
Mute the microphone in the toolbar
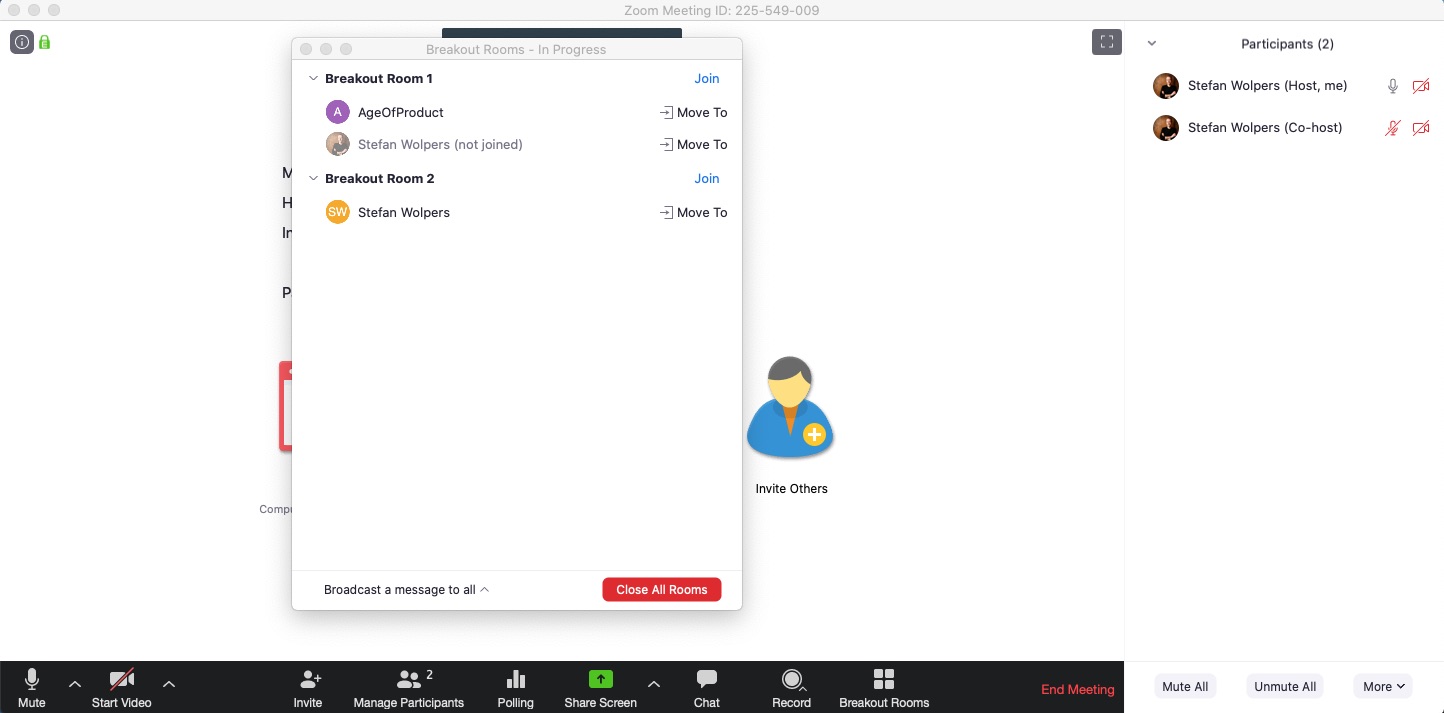tap(32, 680)
